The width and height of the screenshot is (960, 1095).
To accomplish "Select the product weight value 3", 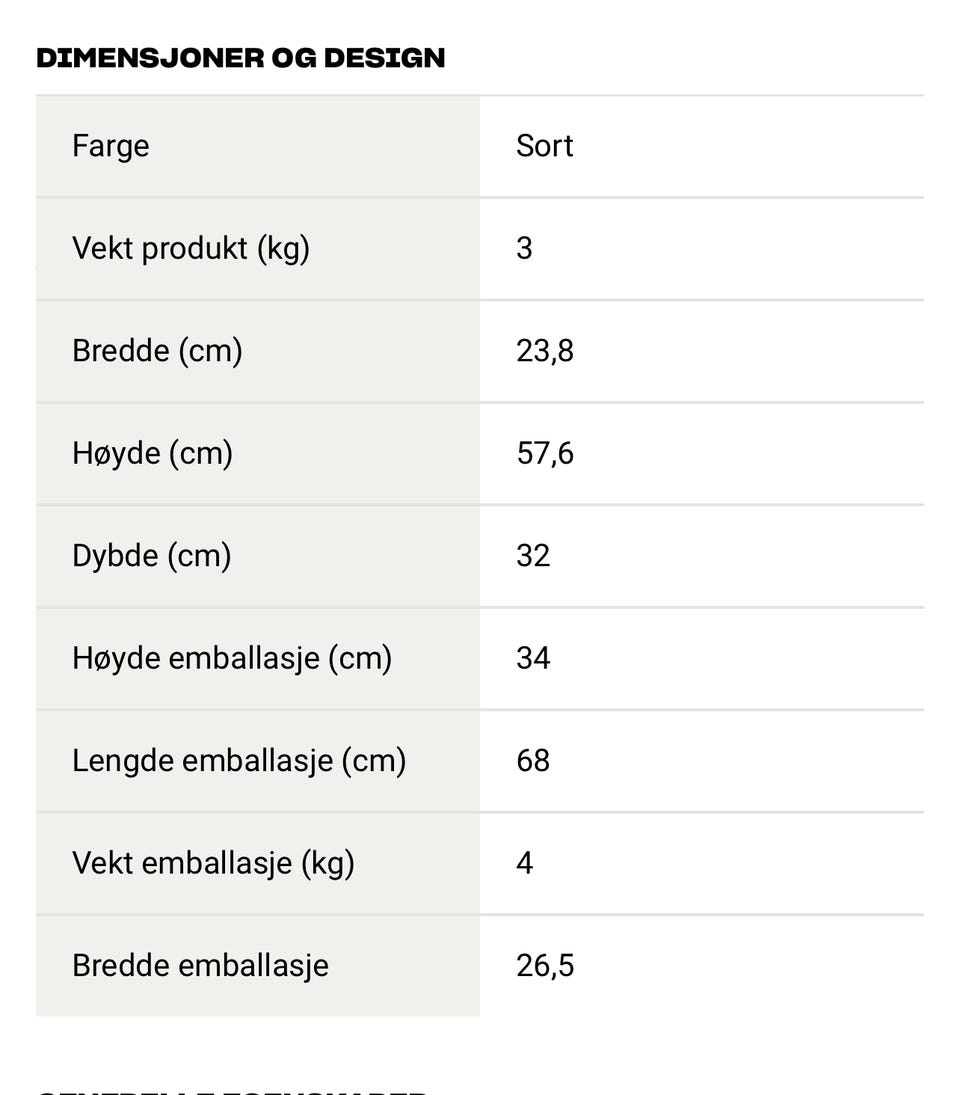I will pyautogui.click(x=524, y=248).
